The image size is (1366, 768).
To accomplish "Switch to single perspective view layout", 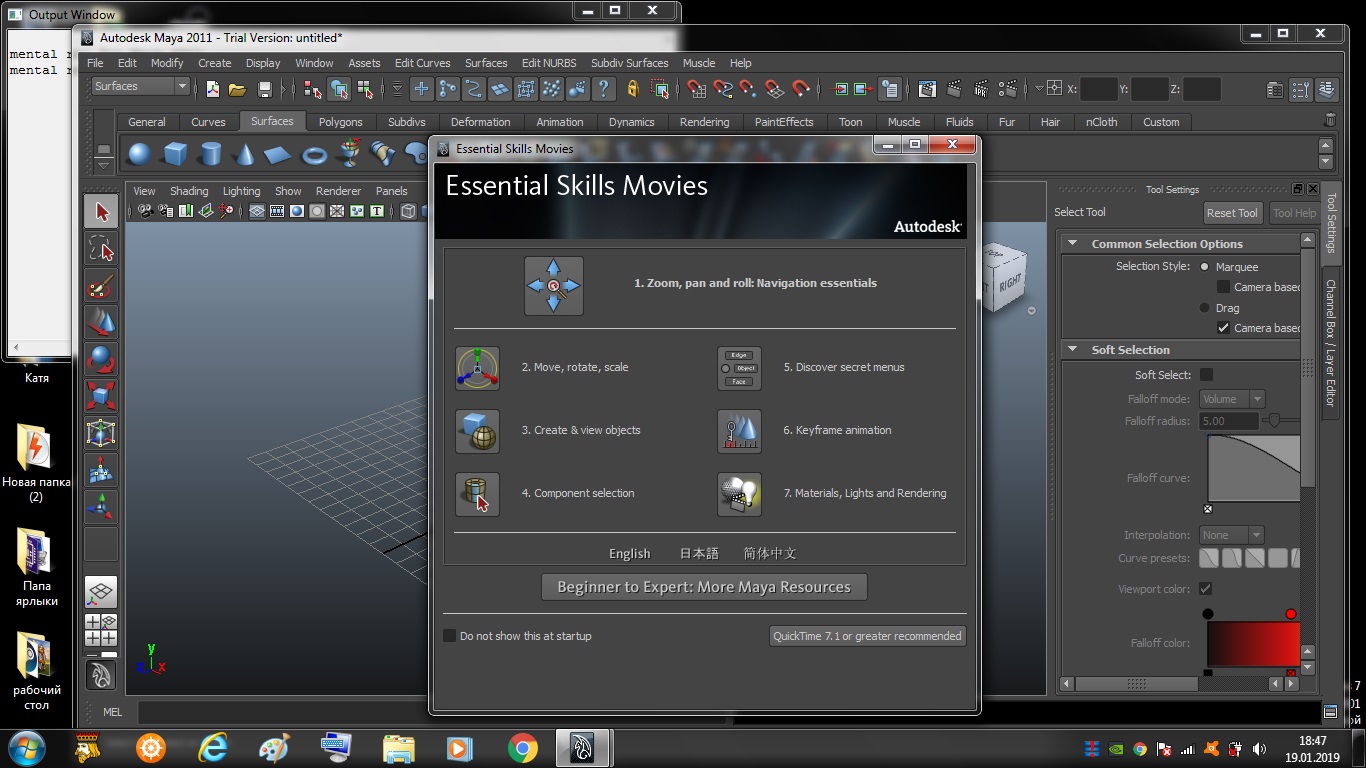I will 101,592.
